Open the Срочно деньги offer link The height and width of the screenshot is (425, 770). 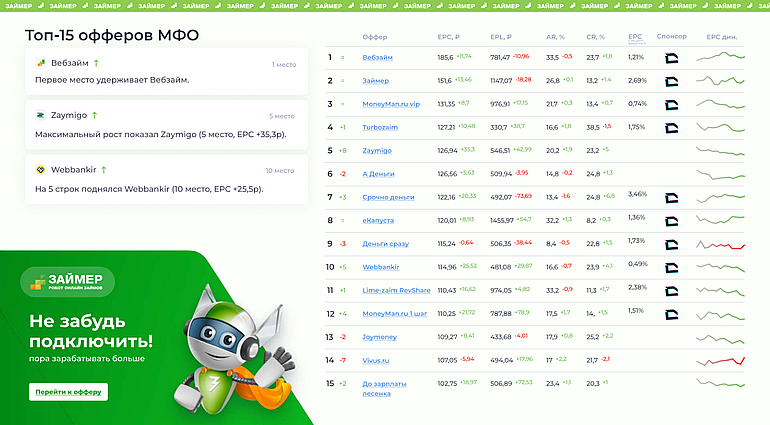(x=388, y=197)
